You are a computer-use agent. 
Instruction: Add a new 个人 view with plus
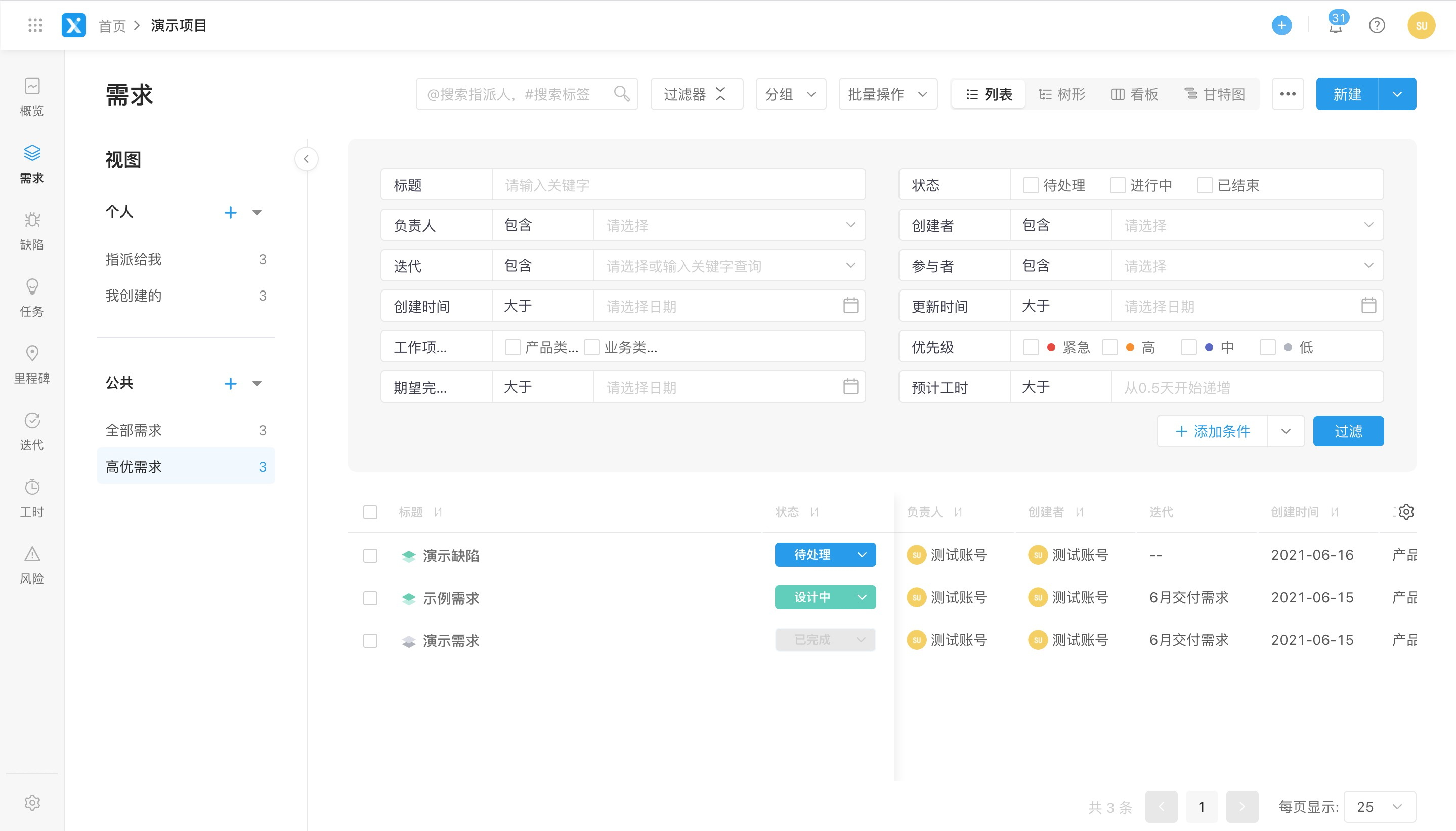[231, 213]
